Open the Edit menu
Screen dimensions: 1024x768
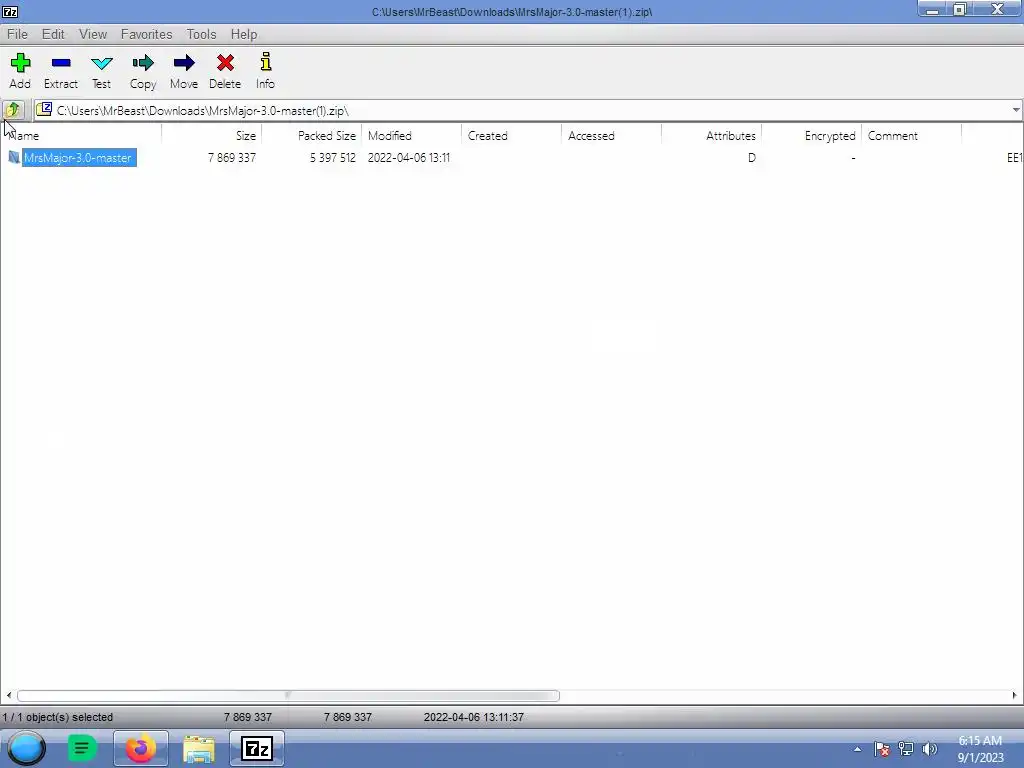(x=53, y=34)
